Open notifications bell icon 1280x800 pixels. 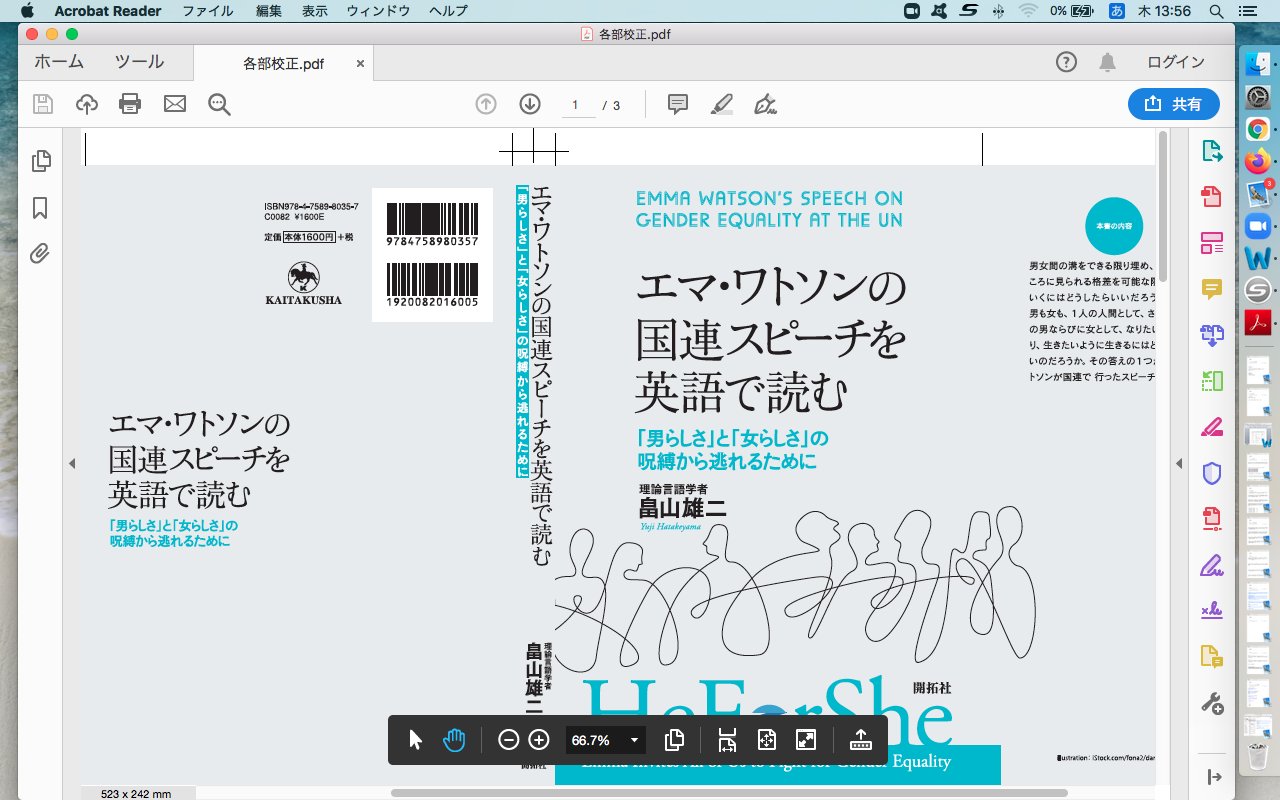(x=1107, y=62)
